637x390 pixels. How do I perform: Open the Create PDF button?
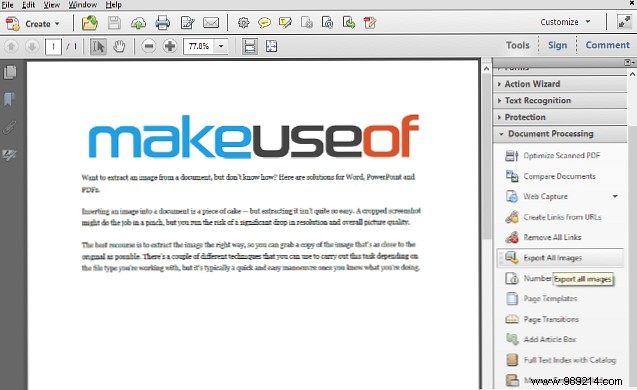[x=33, y=24]
